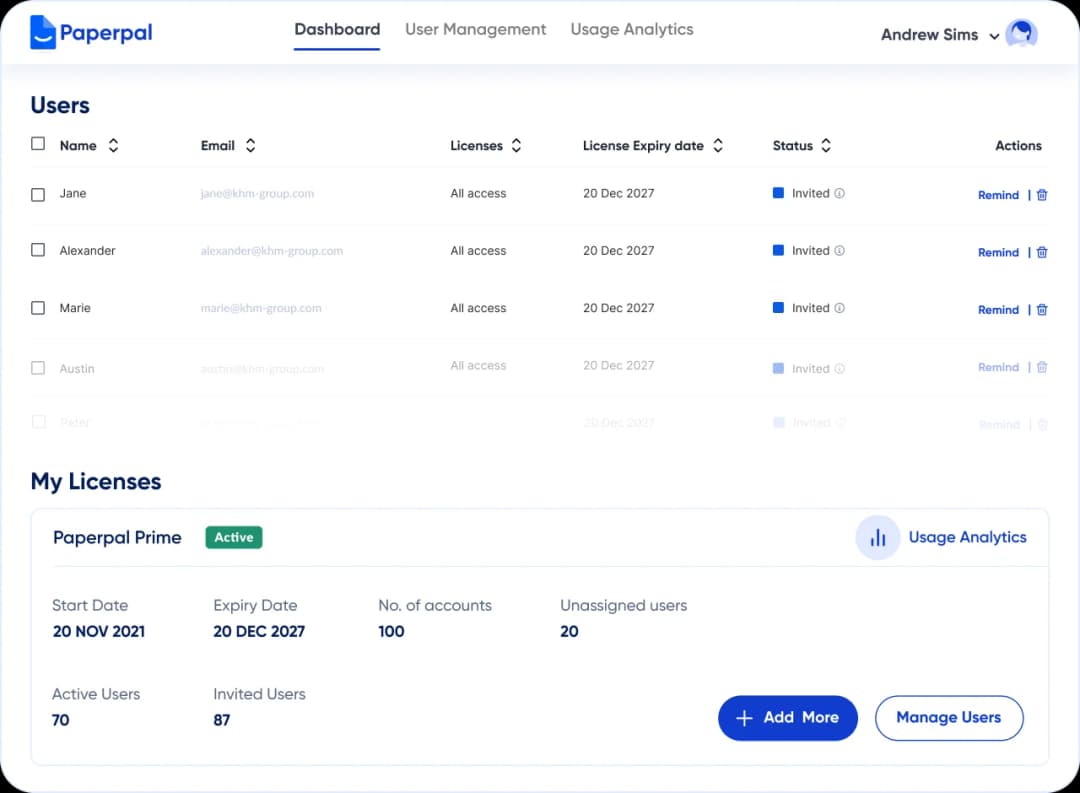The height and width of the screenshot is (793, 1080).
Task: Click the Invited Users count 87
Action: pos(221,720)
